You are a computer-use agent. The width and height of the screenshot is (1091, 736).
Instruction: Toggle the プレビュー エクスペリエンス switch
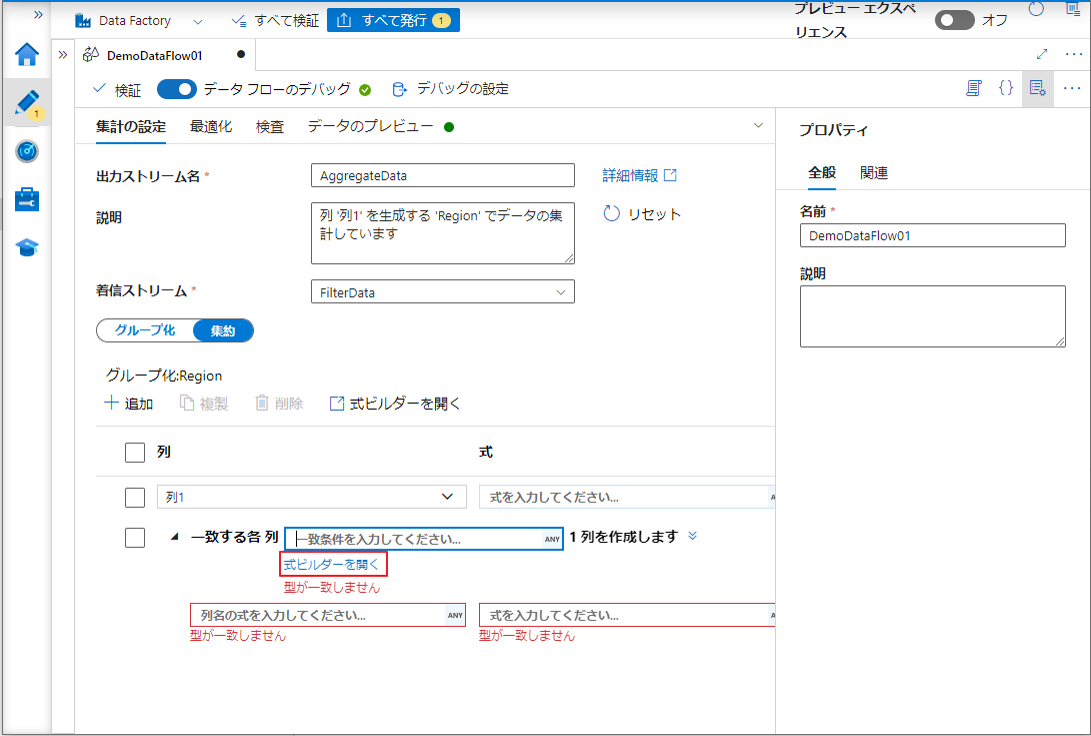tap(954, 20)
